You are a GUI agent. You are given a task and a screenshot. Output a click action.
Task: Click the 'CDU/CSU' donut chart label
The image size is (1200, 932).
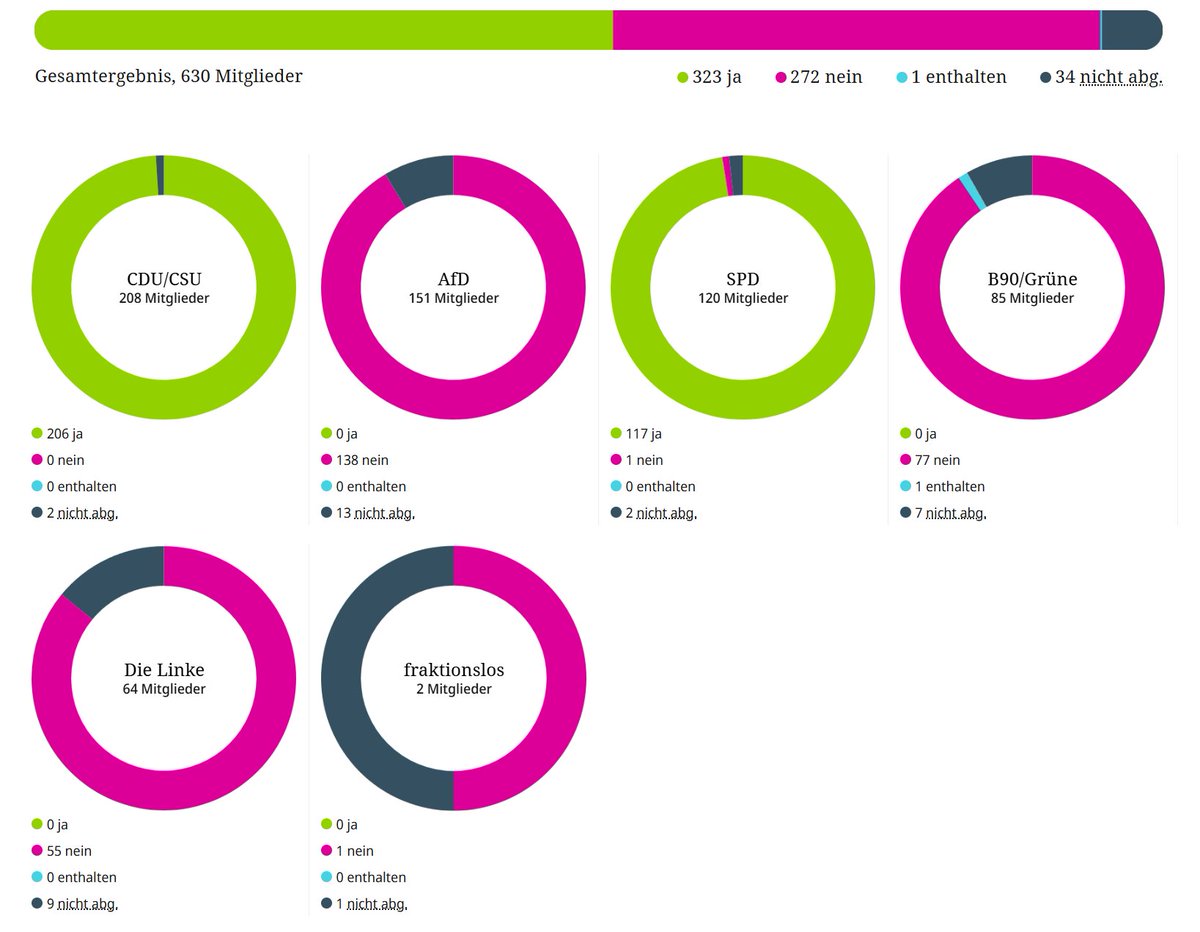coord(164,279)
